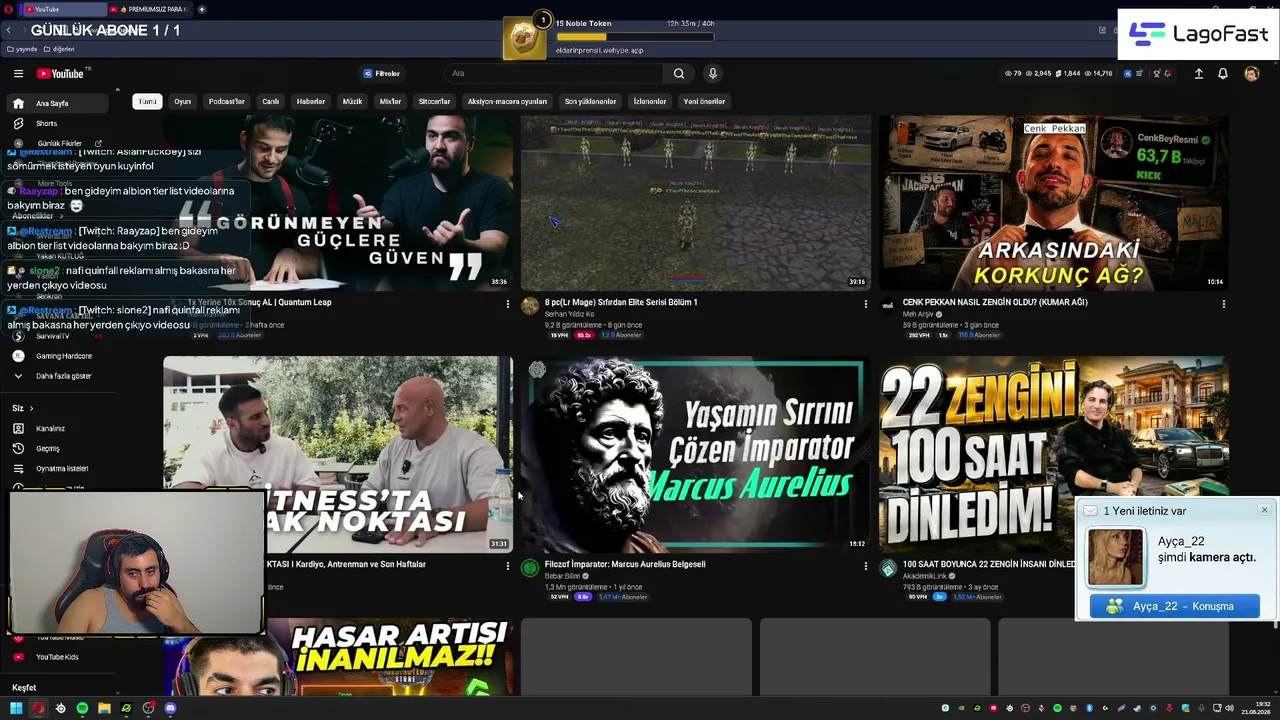Click the Ayça_22 profile photo in popup
The width and height of the screenshot is (1280, 720).
click(x=1115, y=557)
